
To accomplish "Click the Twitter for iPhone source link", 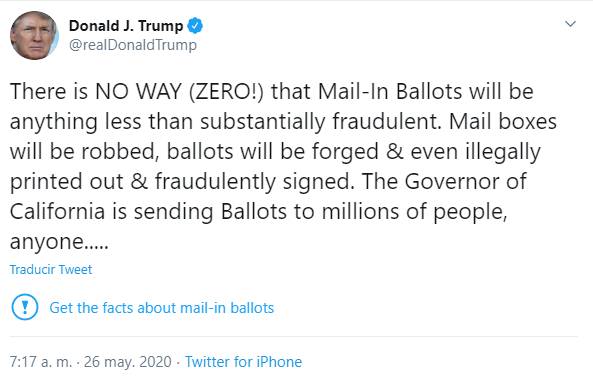I will pyautogui.click(x=244, y=362).
